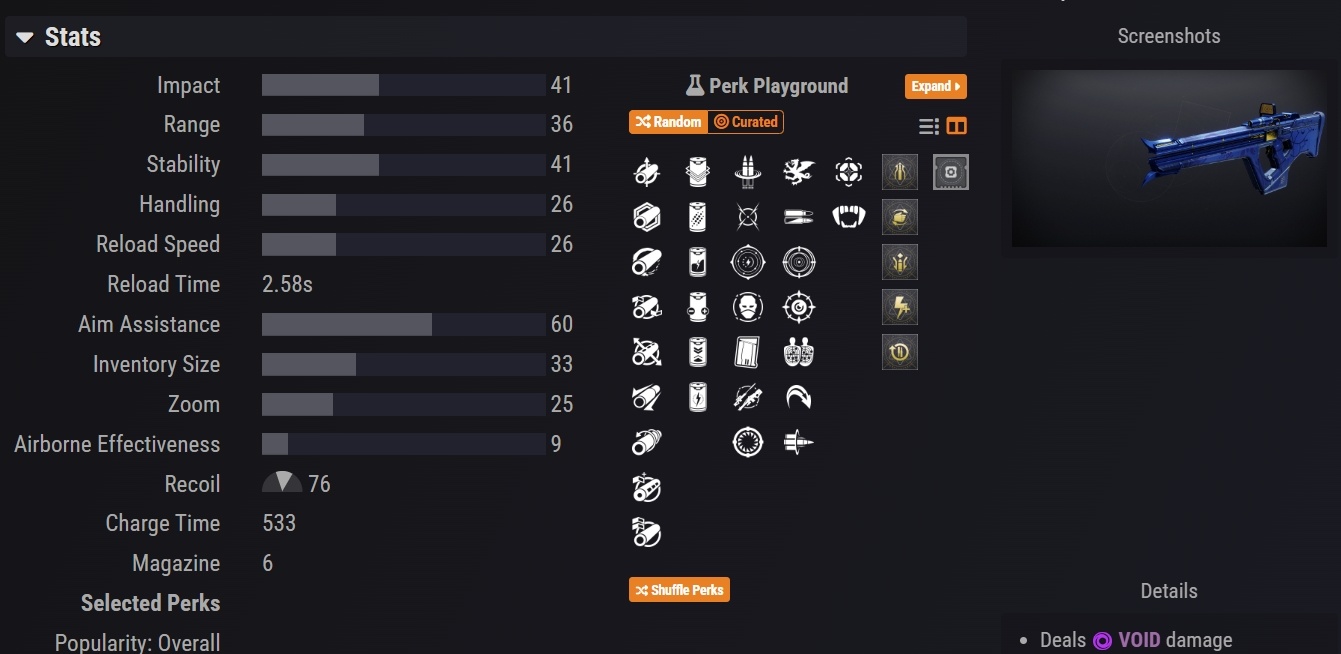Choose the two shooting-targets perk icon

tap(798, 352)
